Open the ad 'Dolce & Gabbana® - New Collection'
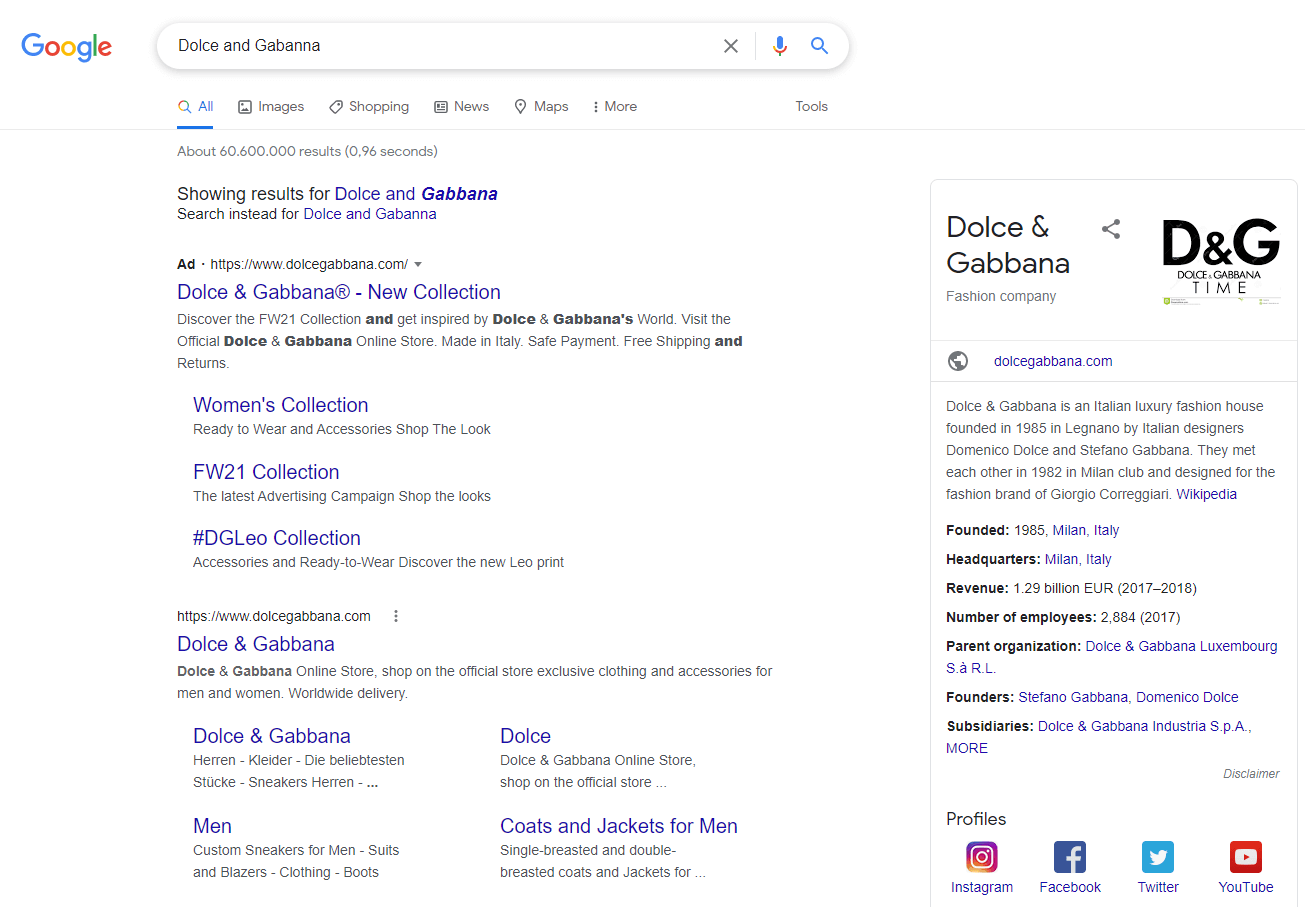 click(x=339, y=292)
